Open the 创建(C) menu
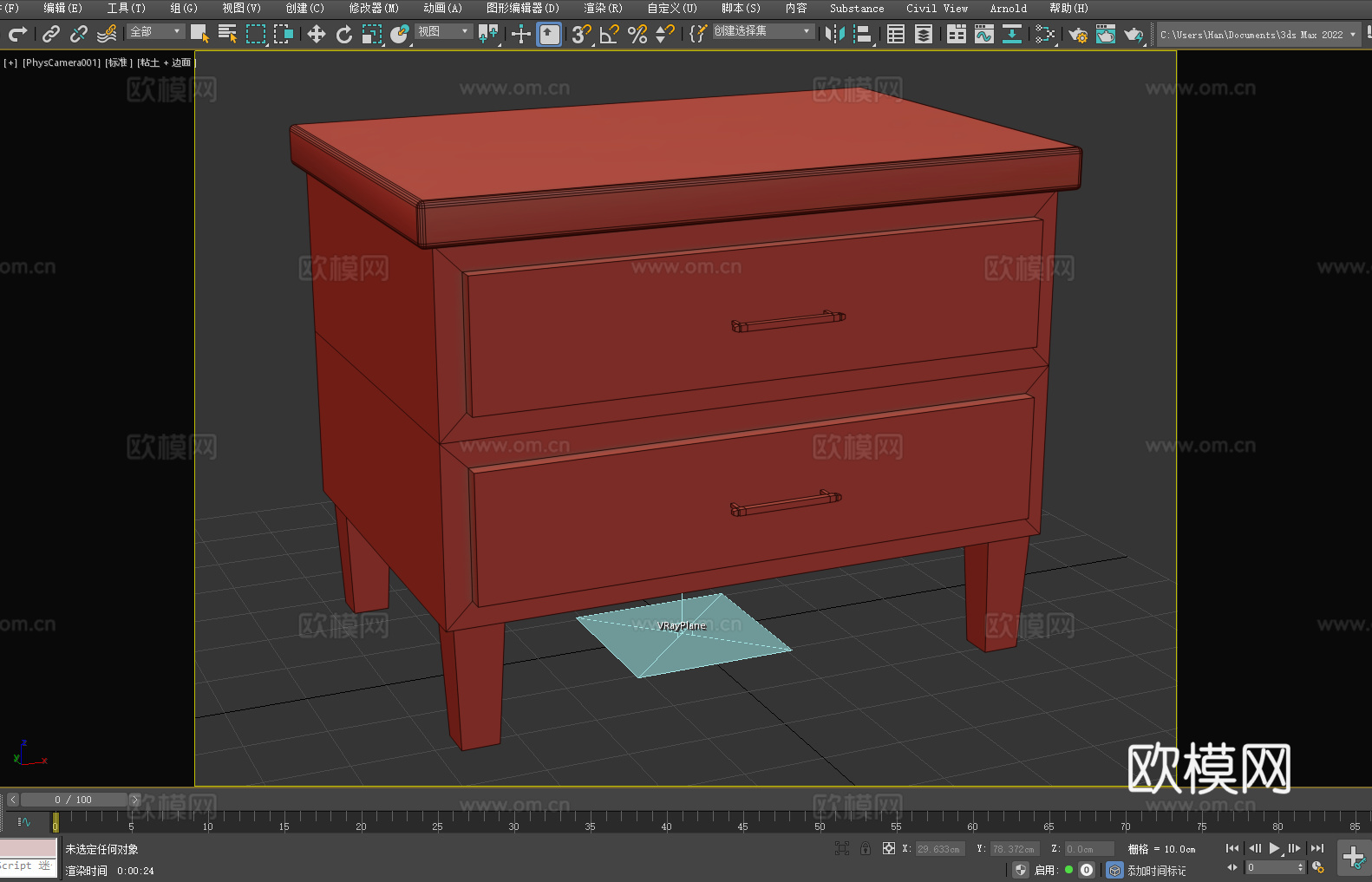Viewport: 1372px width, 882px height. [x=304, y=8]
